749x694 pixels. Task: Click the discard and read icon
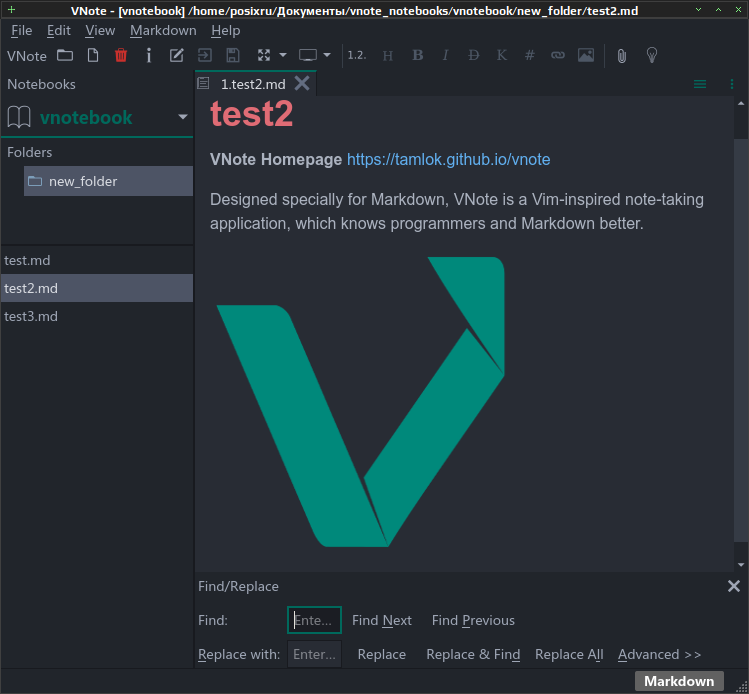pos(205,55)
